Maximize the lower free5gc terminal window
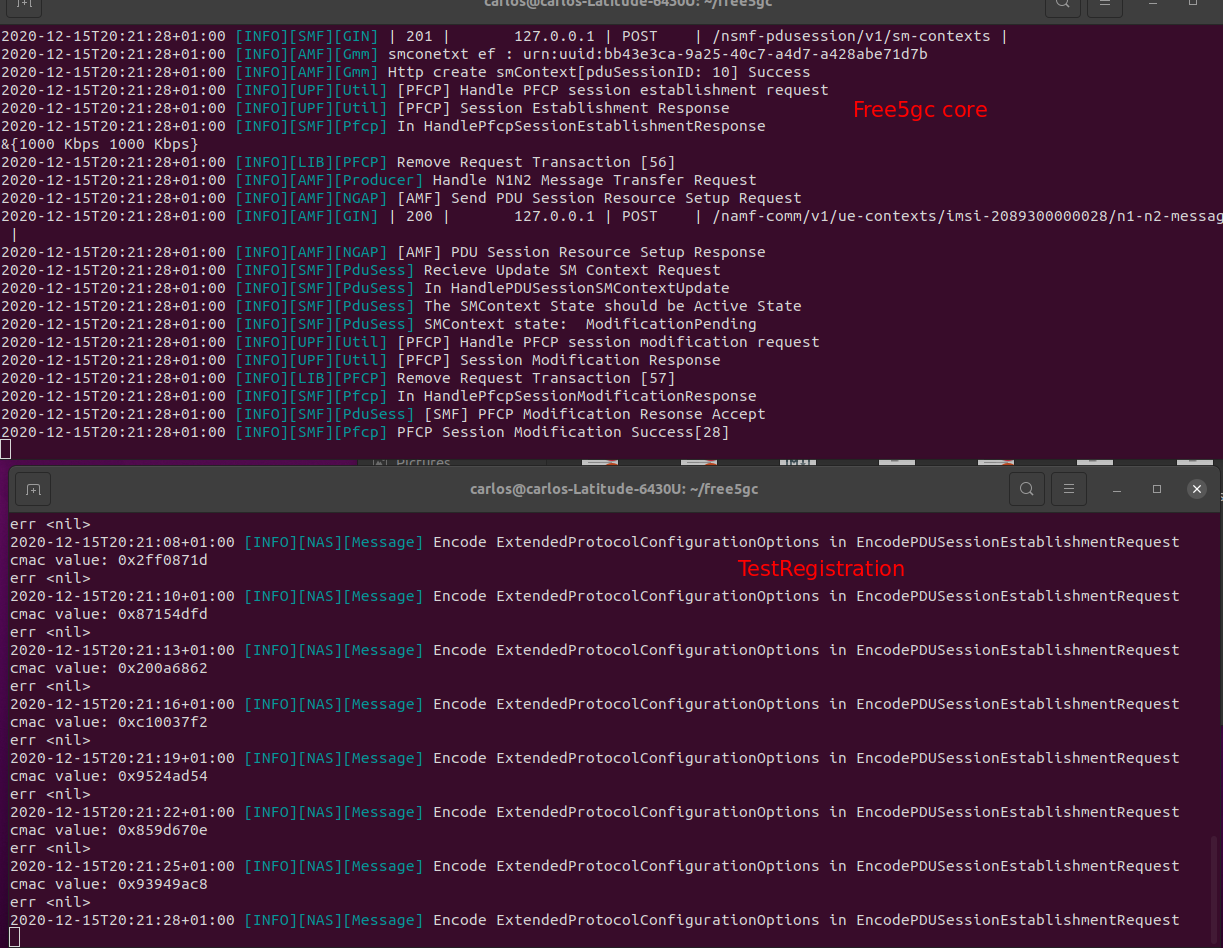This screenshot has width=1223, height=948. tap(1157, 489)
